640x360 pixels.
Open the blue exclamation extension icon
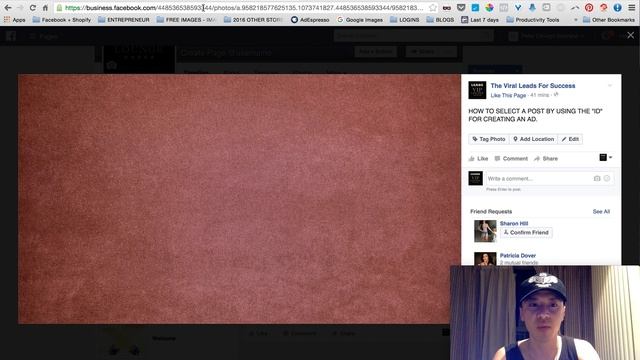[618, 8]
